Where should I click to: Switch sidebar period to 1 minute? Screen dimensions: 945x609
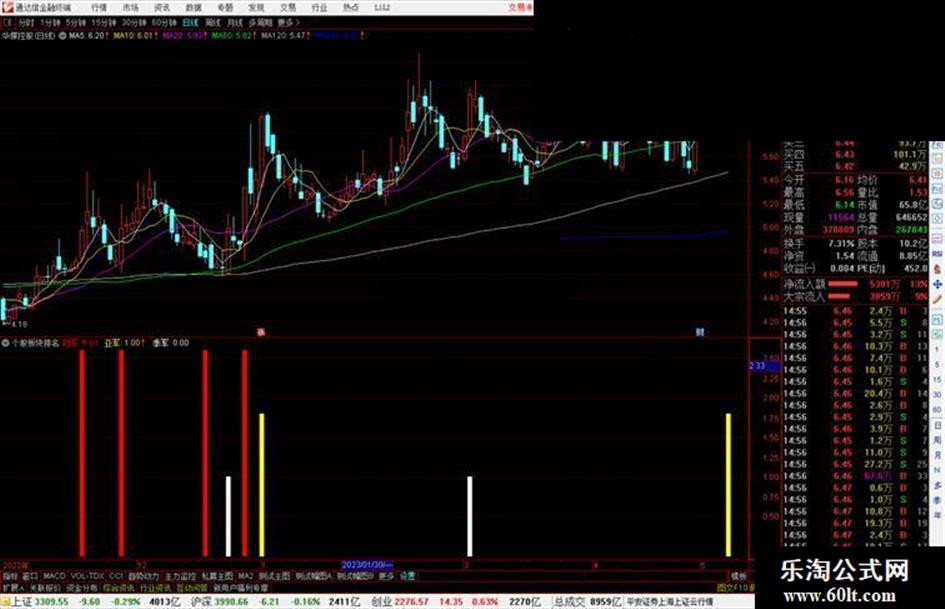tap(937, 351)
